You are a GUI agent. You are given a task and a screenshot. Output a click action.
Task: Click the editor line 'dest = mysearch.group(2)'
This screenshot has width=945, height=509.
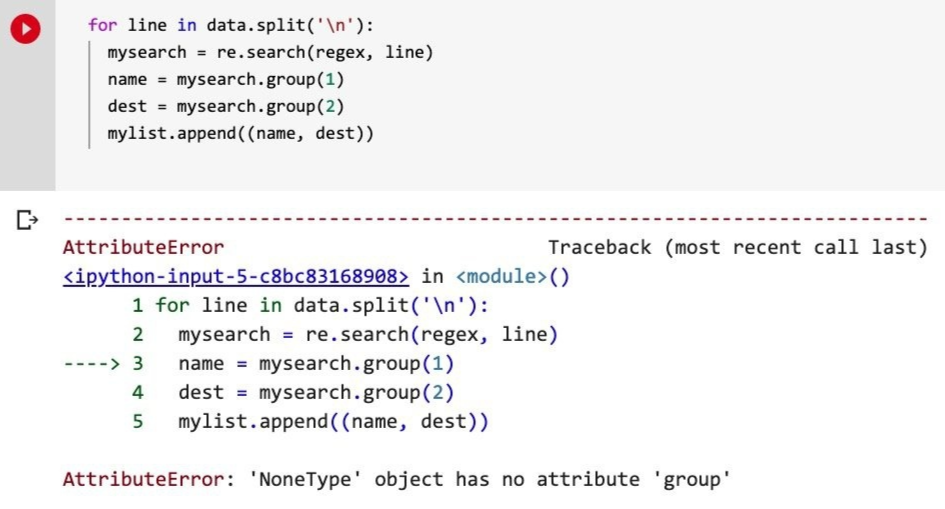(225, 107)
